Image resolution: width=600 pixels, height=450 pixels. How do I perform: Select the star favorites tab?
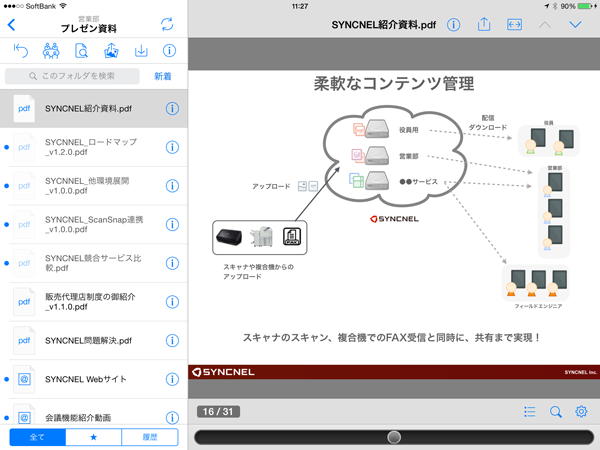tap(93, 437)
